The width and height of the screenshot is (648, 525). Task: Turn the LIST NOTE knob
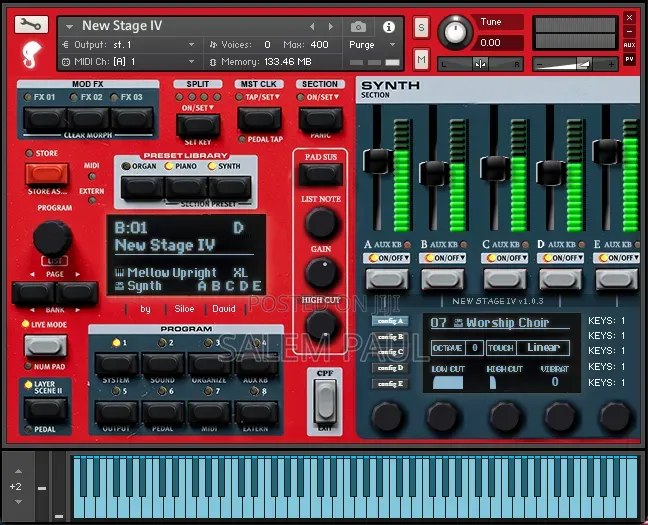pyautogui.click(x=321, y=222)
